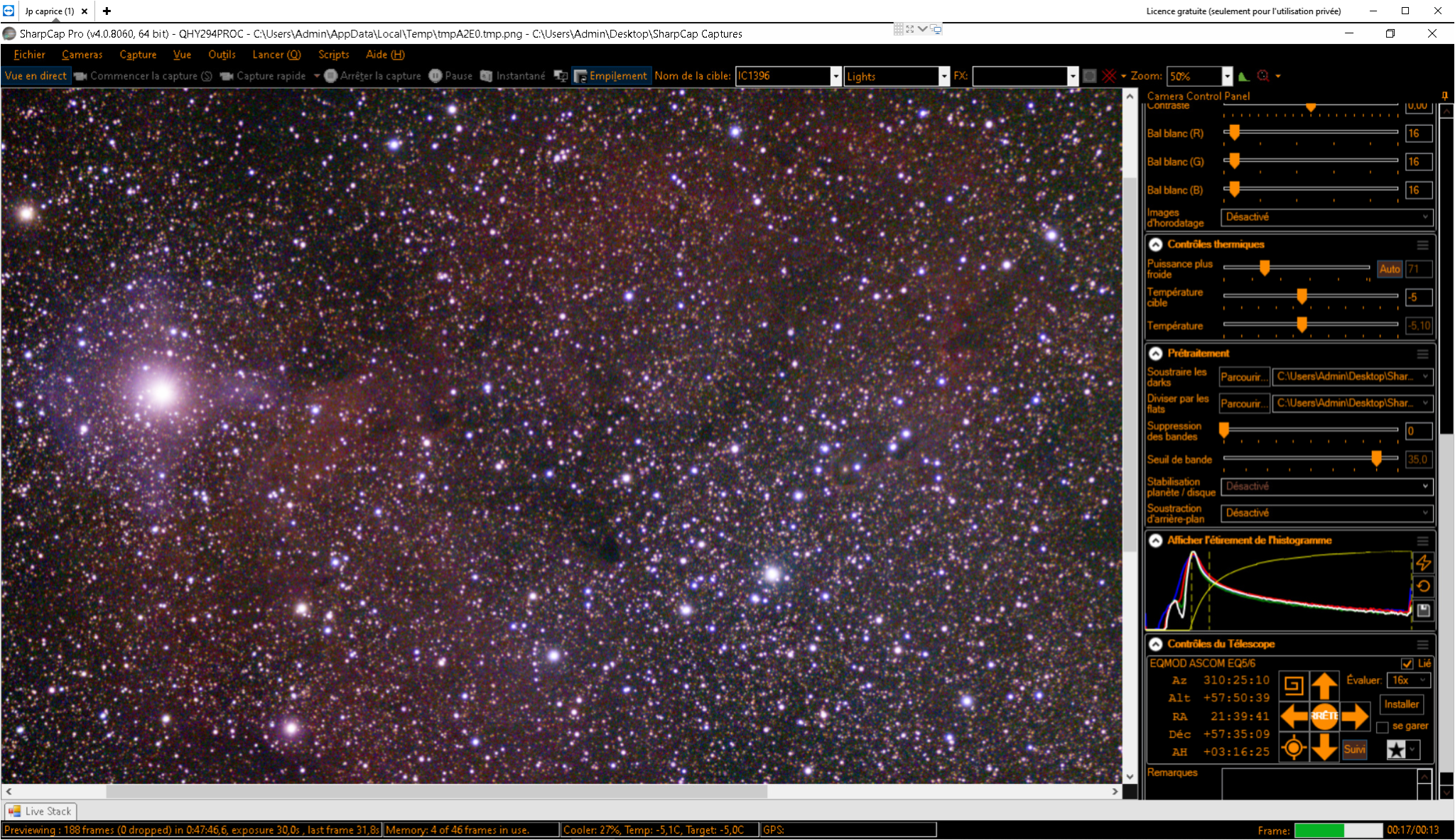Toggle Auto for Puissance plus froide
The height and width of the screenshot is (840, 1455).
tap(1390, 269)
